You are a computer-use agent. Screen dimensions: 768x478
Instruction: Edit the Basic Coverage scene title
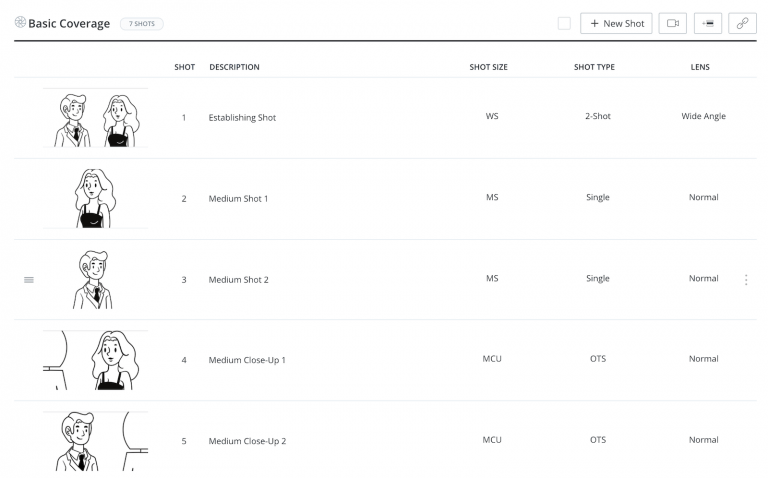coord(69,23)
